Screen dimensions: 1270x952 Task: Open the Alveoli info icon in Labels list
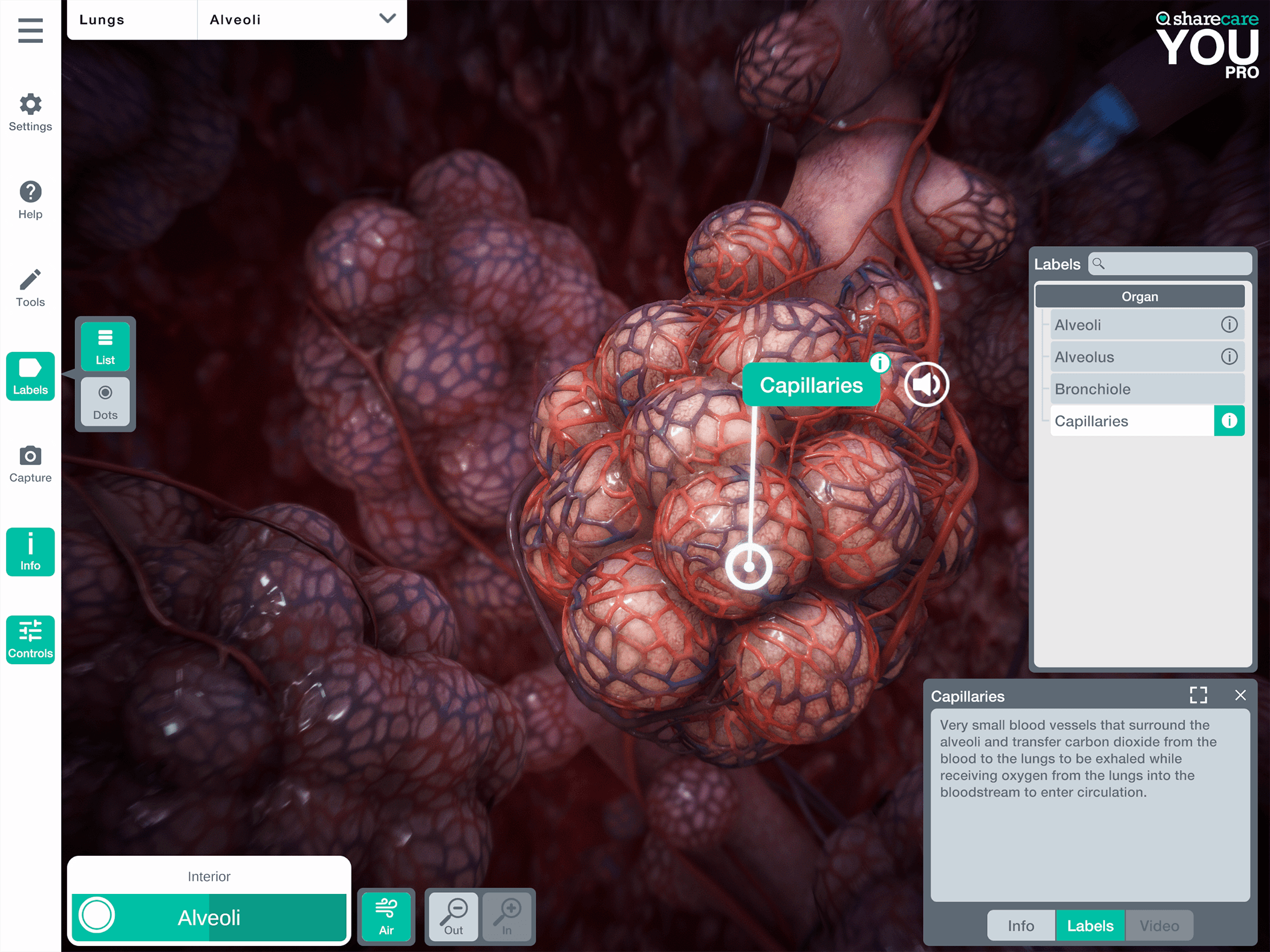click(x=1229, y=325)
